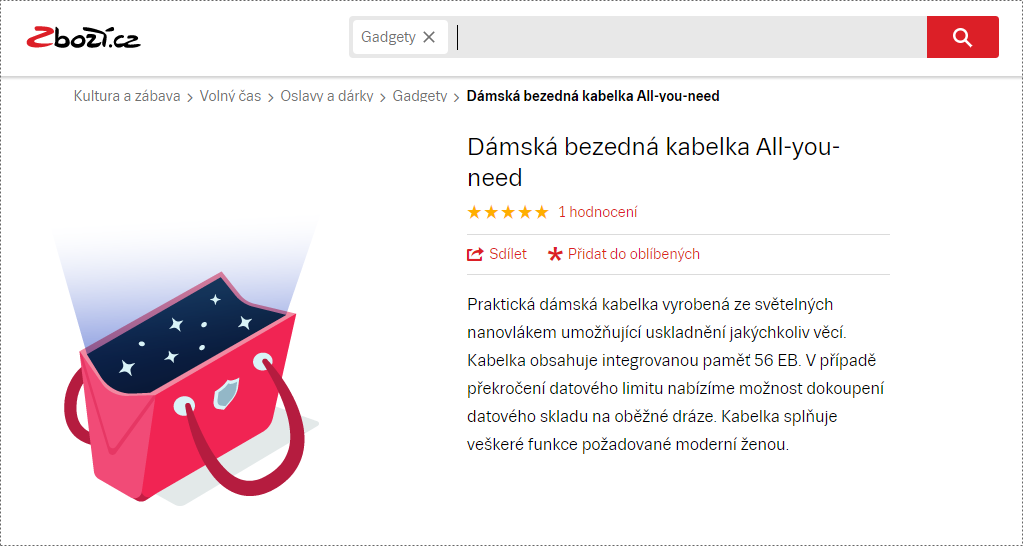Add product via Přidat do oblíbených
The height and width of the screenshot is (546, 1023).
[x=634, y=254]
